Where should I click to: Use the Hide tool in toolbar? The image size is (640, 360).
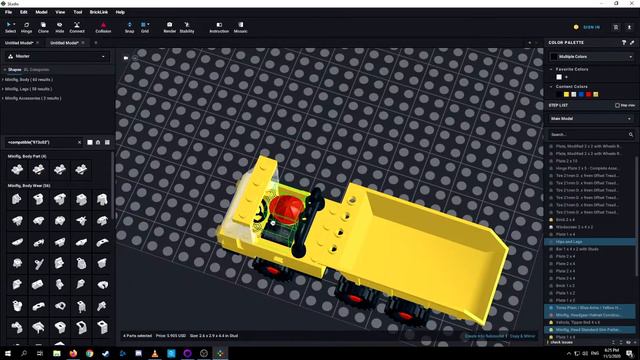click(60, 27)
